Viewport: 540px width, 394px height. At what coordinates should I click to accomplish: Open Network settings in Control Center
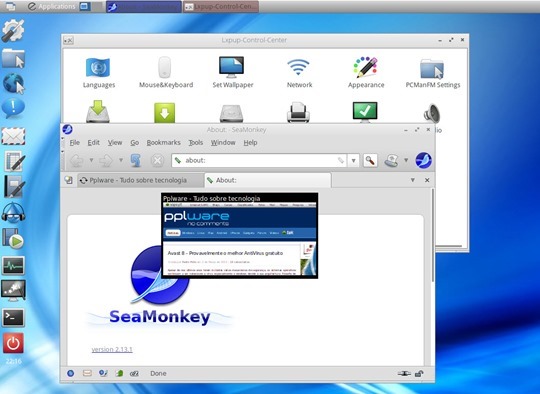point(299,73)
